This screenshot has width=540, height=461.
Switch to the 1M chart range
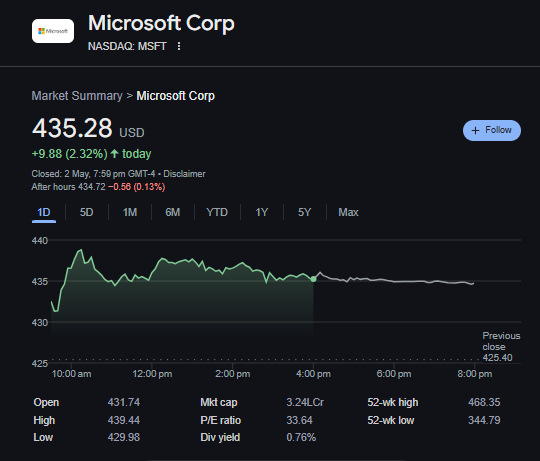click(x=130, y=212)
